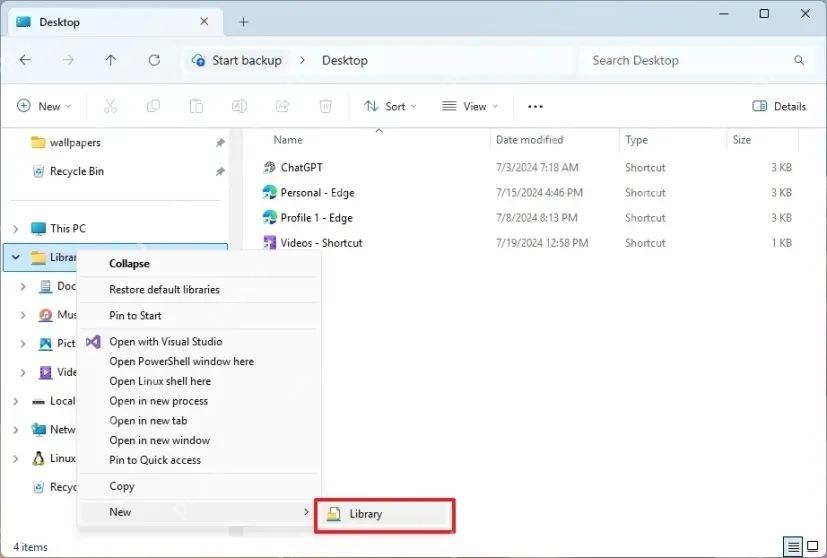Click the ChatGPT shortcut icon
827x558 pixels.
pos(269,168)
